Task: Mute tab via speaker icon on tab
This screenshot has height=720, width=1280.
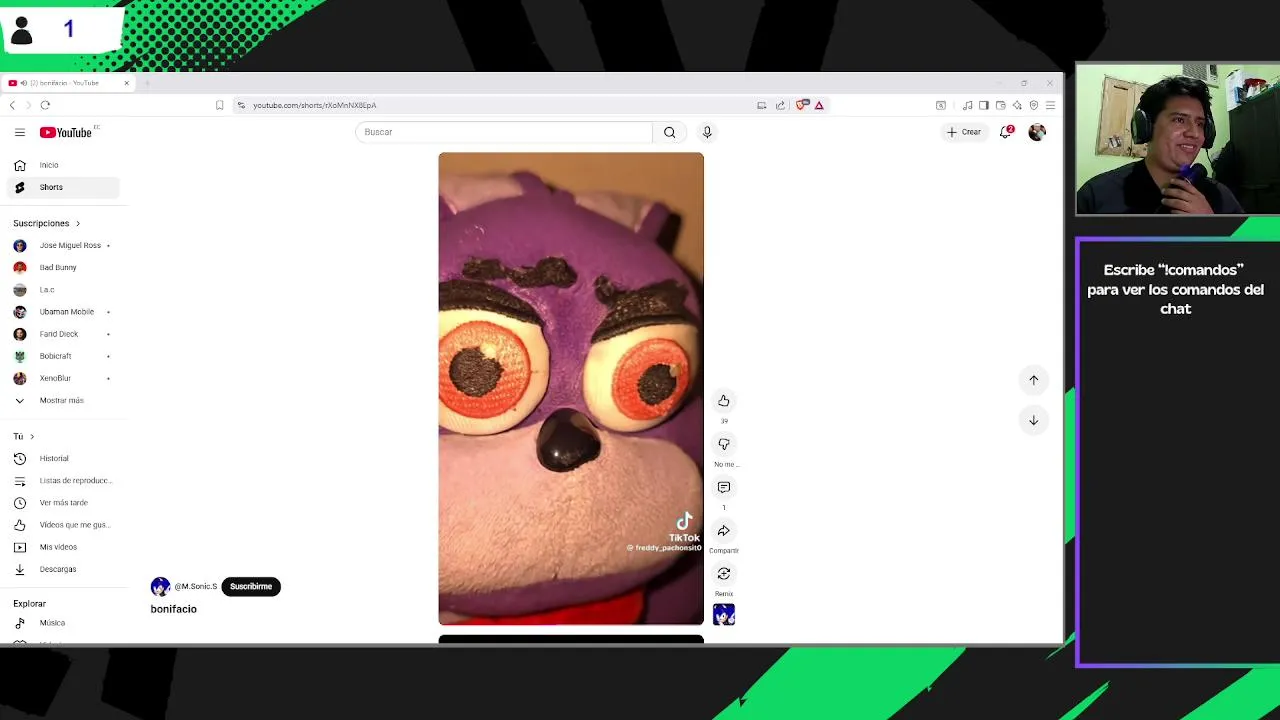Action: (23, 83)
